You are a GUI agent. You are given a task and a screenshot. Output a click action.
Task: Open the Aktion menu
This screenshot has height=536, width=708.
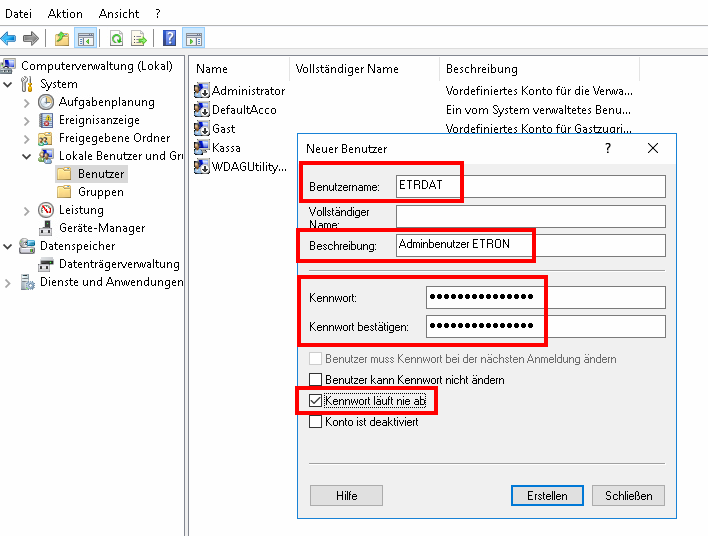pos(65,13)
